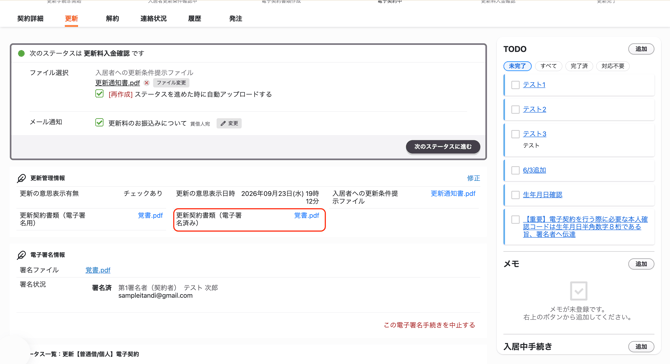Open the テスト2 TODO link
670x364 pixels.
click(x=535, y=110)
